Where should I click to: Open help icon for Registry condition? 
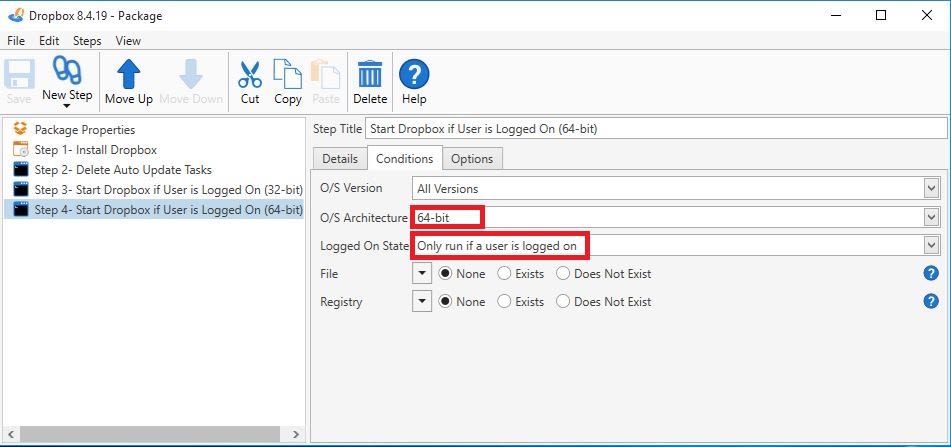tap(931, 301)
